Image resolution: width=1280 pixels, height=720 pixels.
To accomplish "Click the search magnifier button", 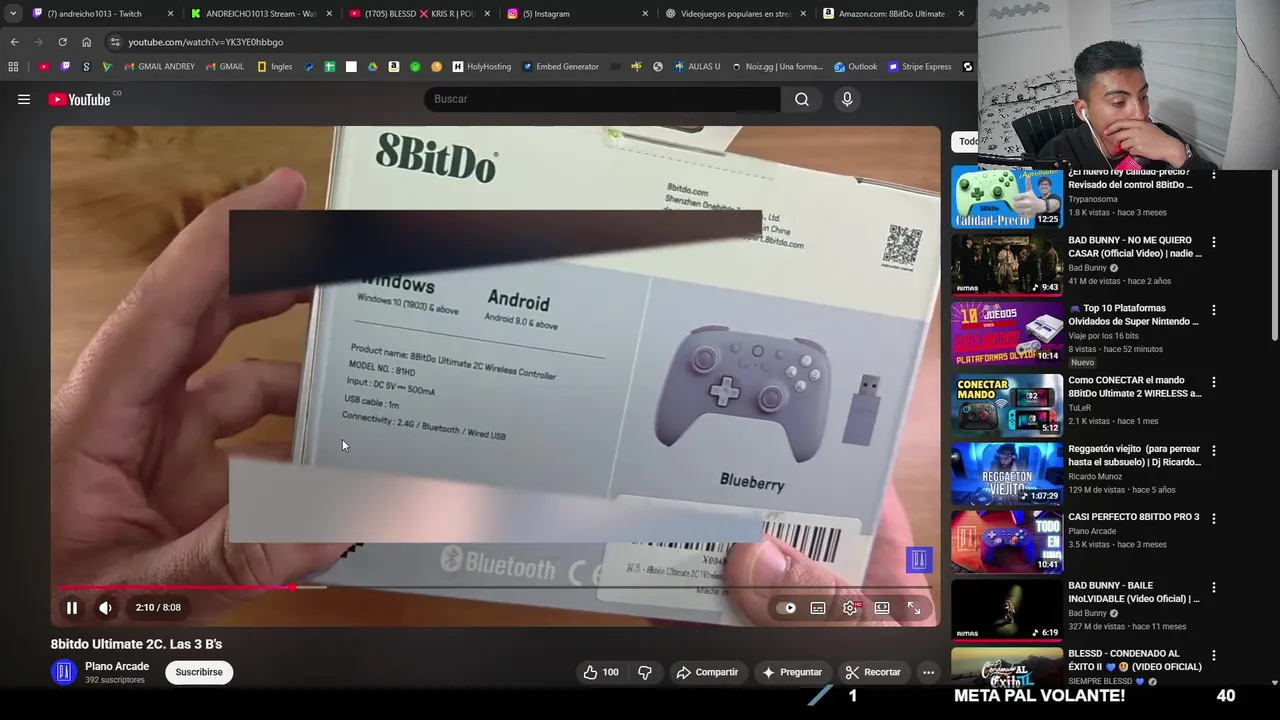I will [802, 99].
